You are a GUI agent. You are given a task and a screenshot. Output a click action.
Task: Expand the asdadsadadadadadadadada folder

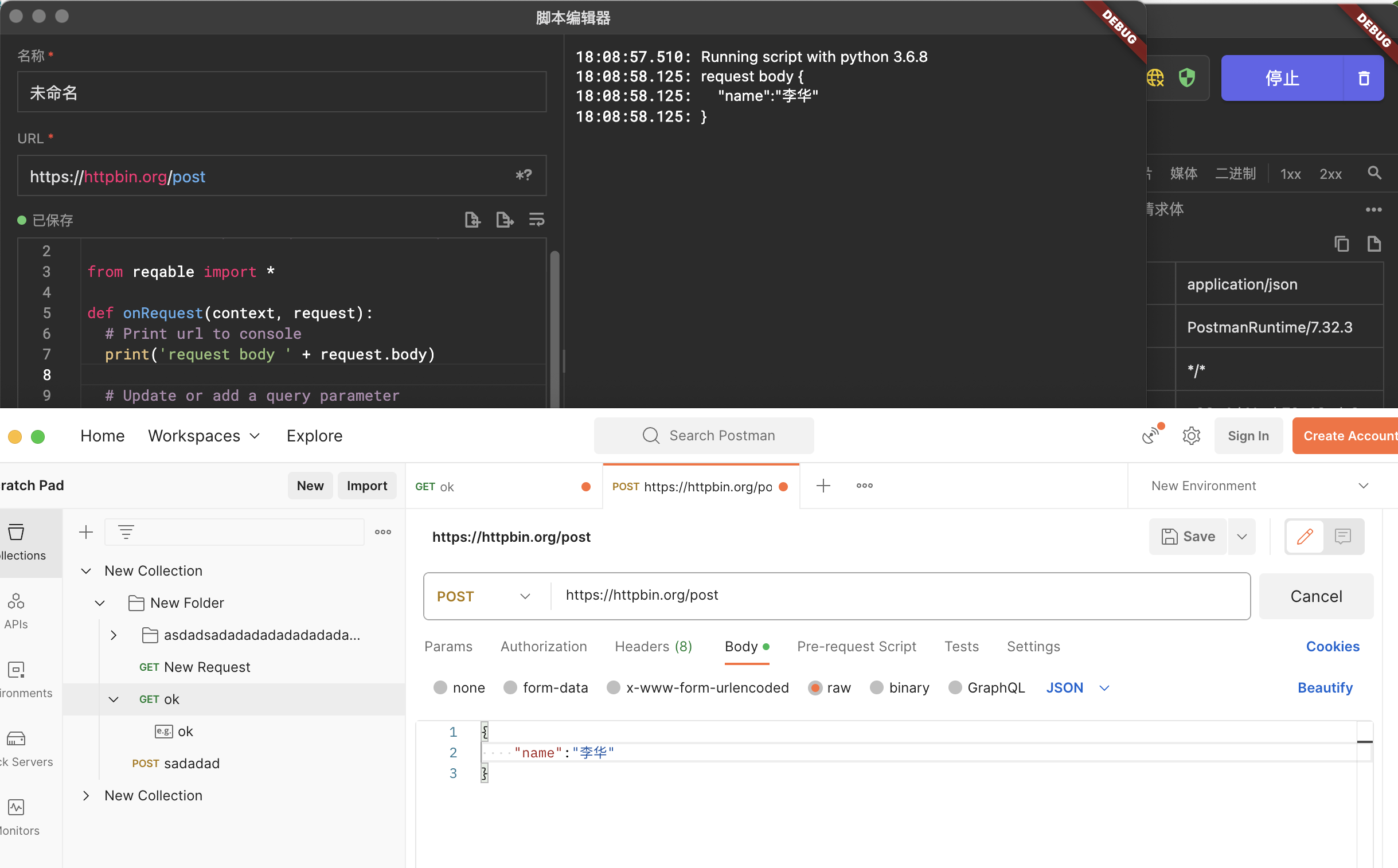(113, 635)
